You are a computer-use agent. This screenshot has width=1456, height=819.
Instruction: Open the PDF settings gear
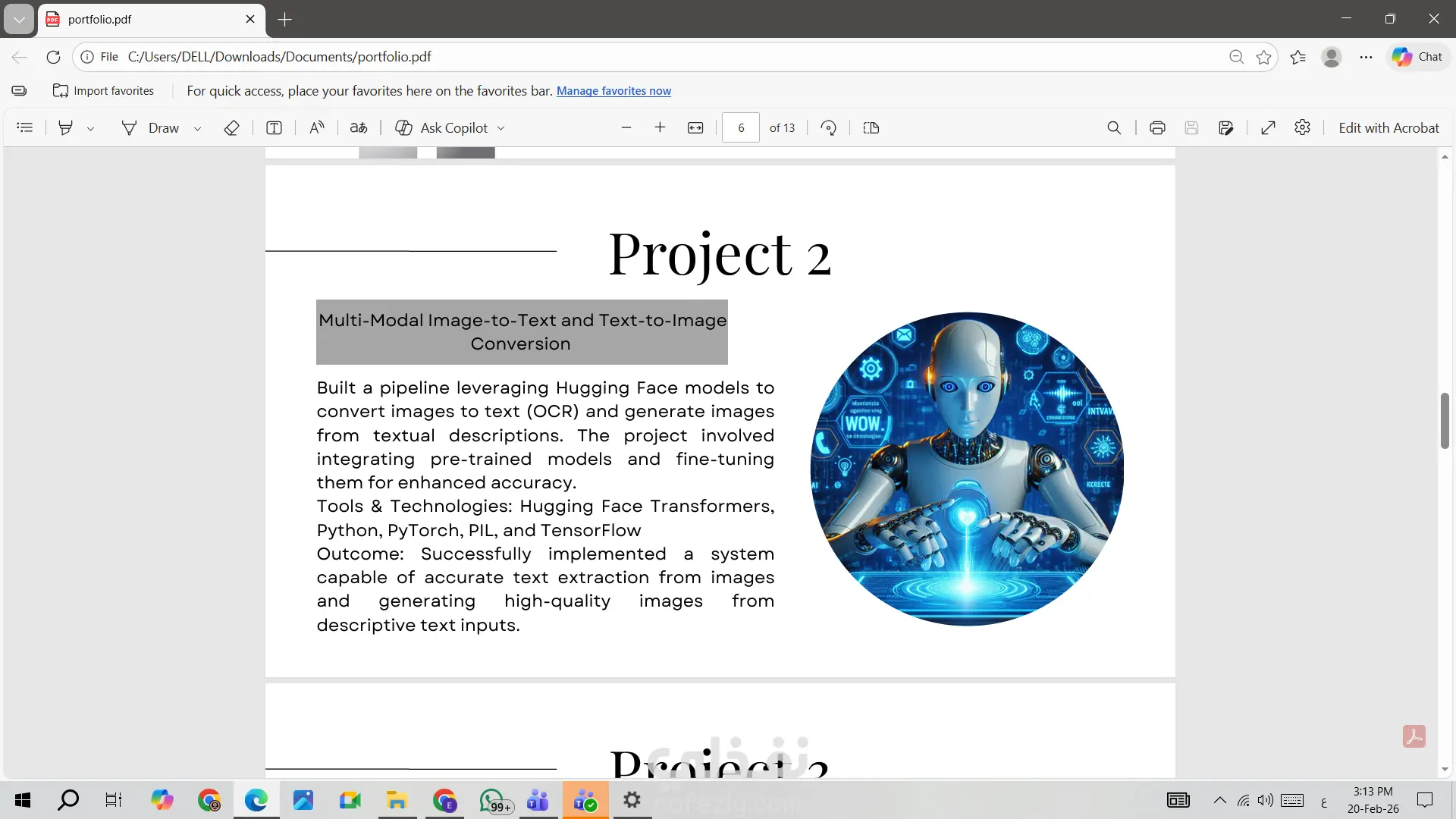(1303, 127)
